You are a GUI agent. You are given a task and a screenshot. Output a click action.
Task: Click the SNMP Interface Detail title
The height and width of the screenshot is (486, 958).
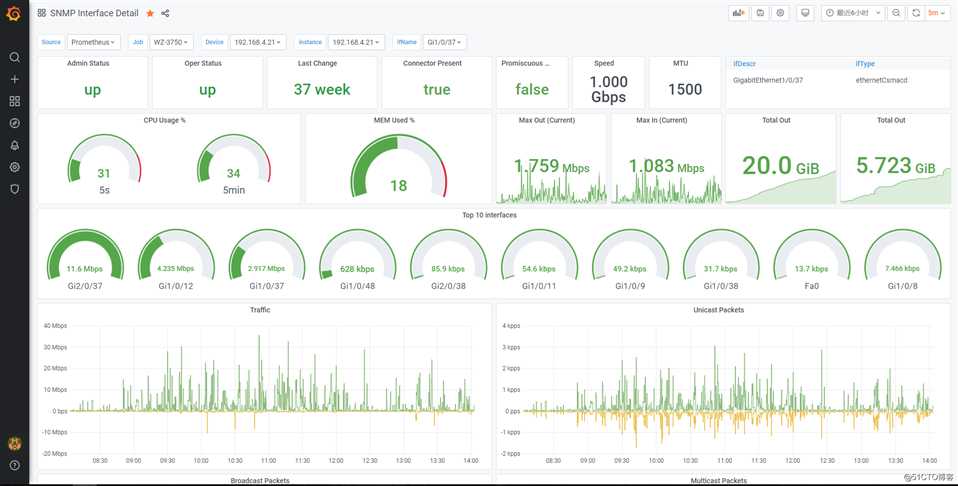click(x=94, y=13)
